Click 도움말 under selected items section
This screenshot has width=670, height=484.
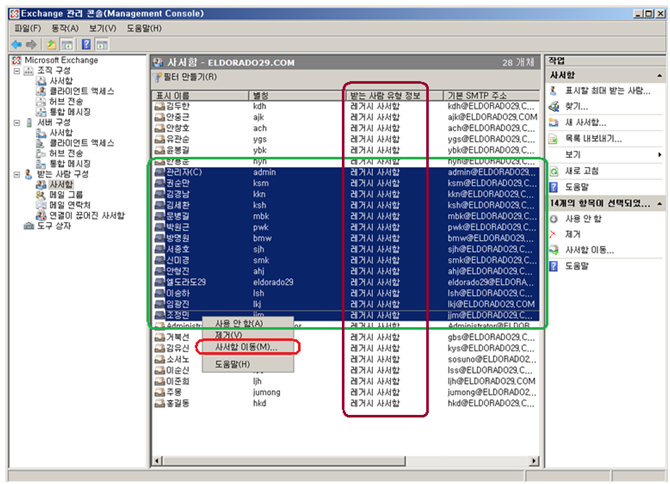click(577, 266)
